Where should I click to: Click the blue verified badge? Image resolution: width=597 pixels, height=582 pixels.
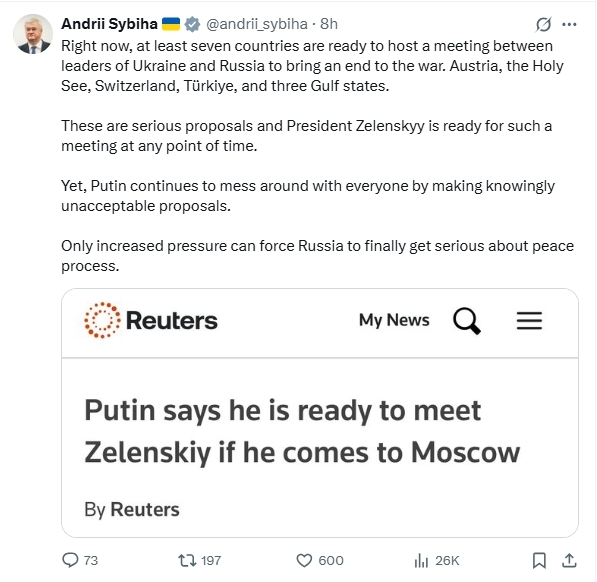click(x=192, y=24)
